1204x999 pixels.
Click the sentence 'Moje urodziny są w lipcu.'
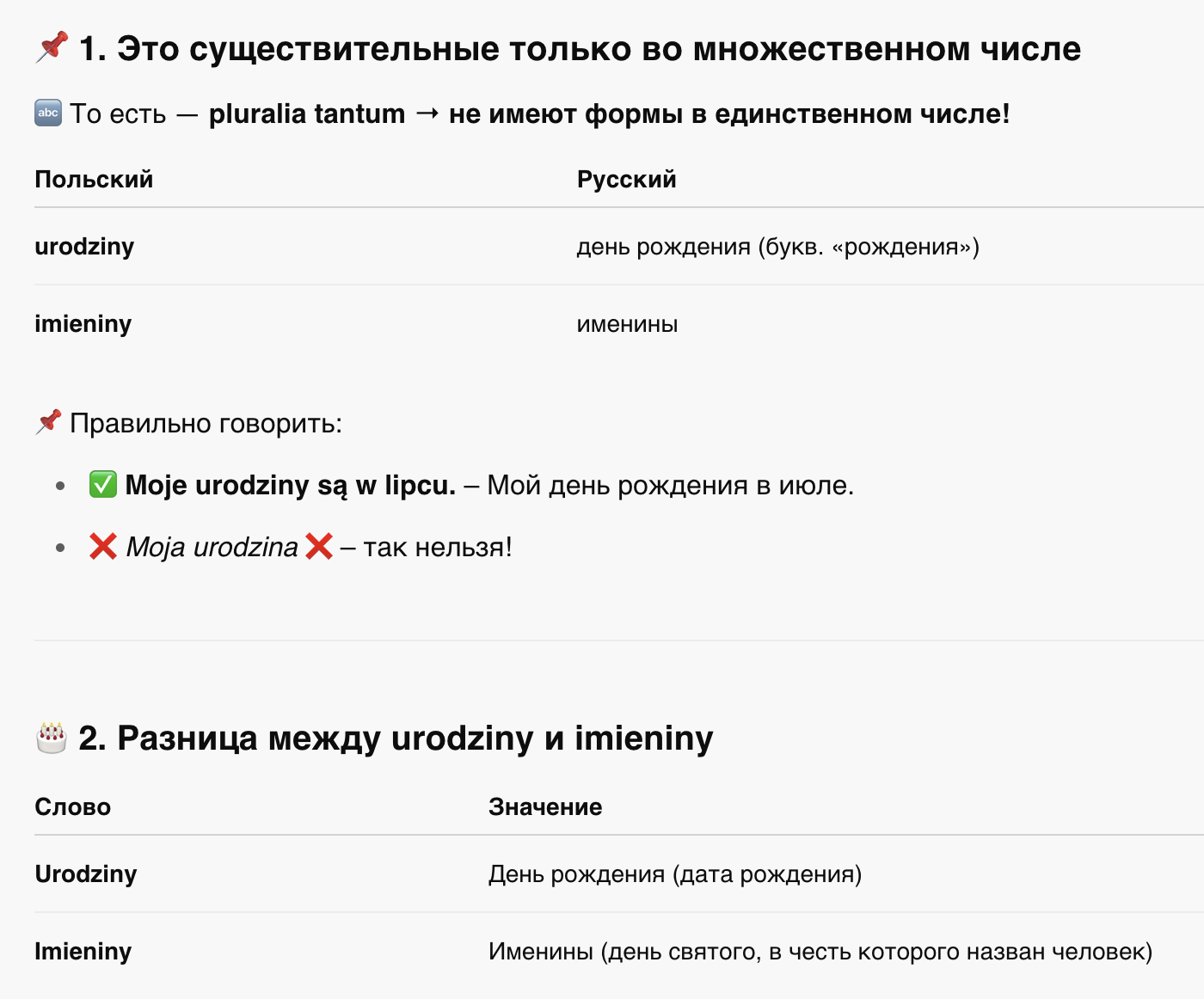click(x=291, y=485)
